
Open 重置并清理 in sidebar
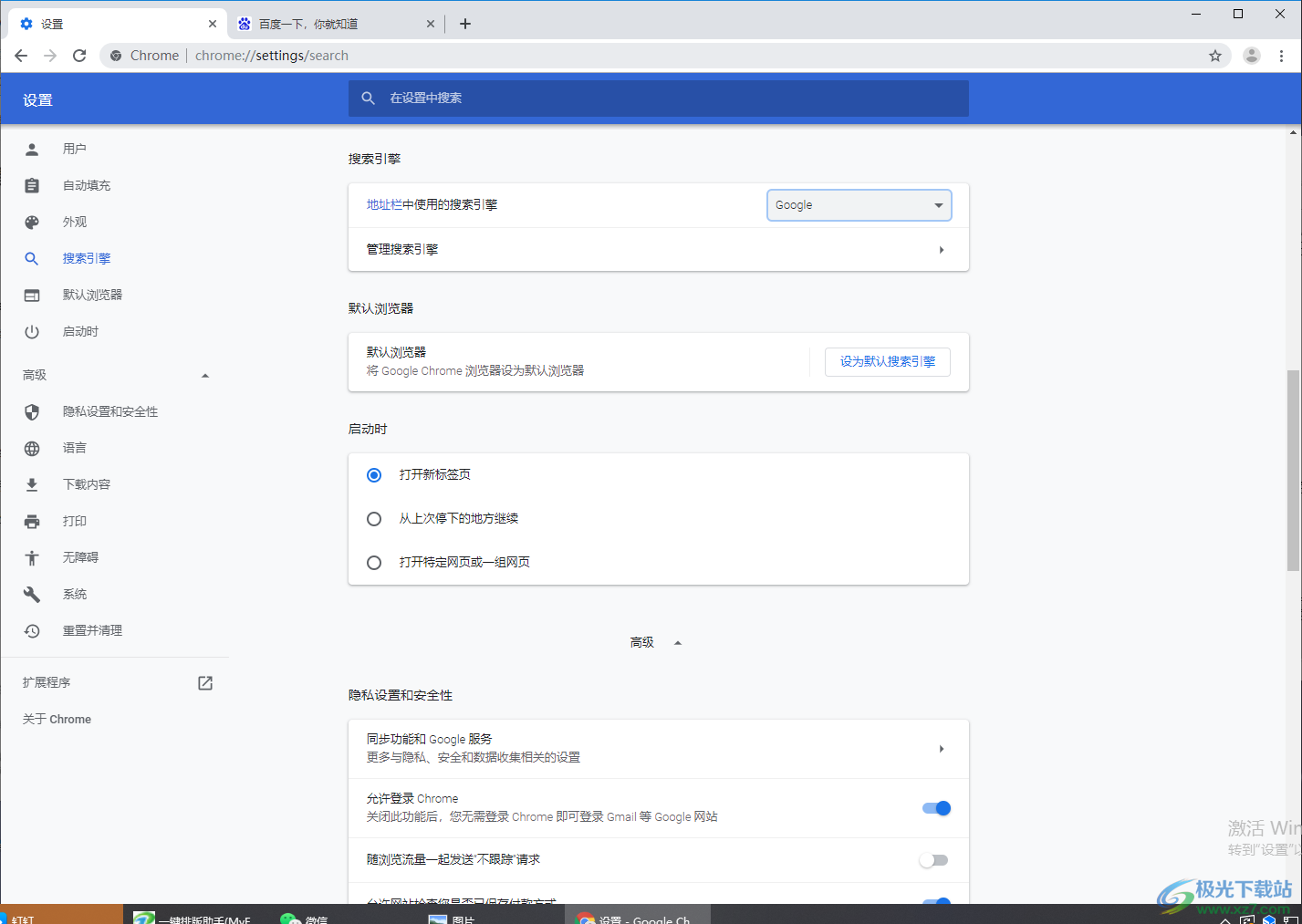[x=92, y=630]
